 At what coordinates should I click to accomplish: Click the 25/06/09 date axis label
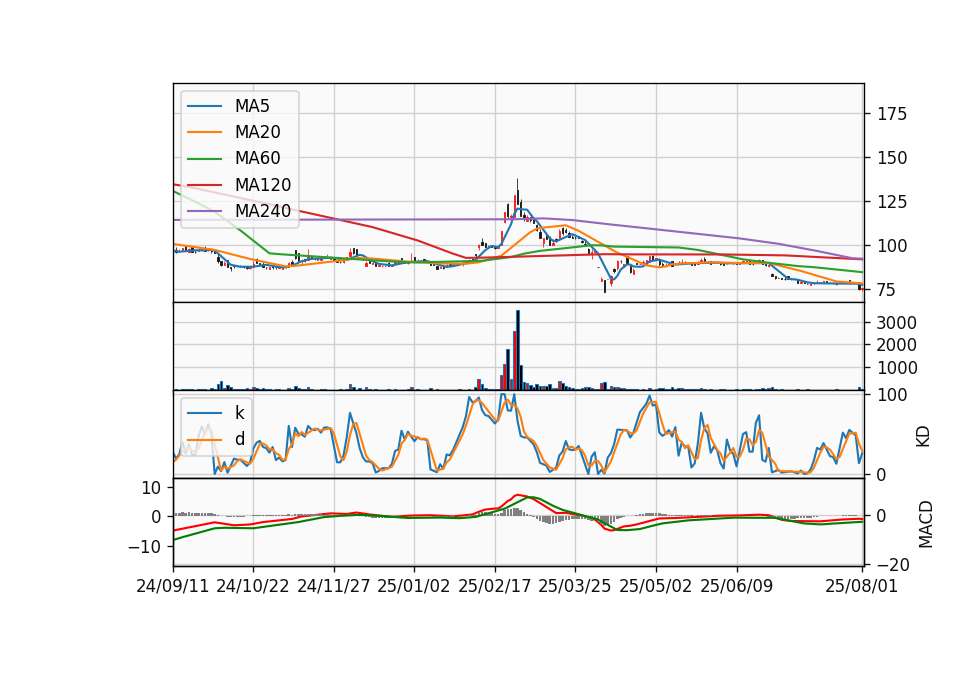(x=737, y=587)
